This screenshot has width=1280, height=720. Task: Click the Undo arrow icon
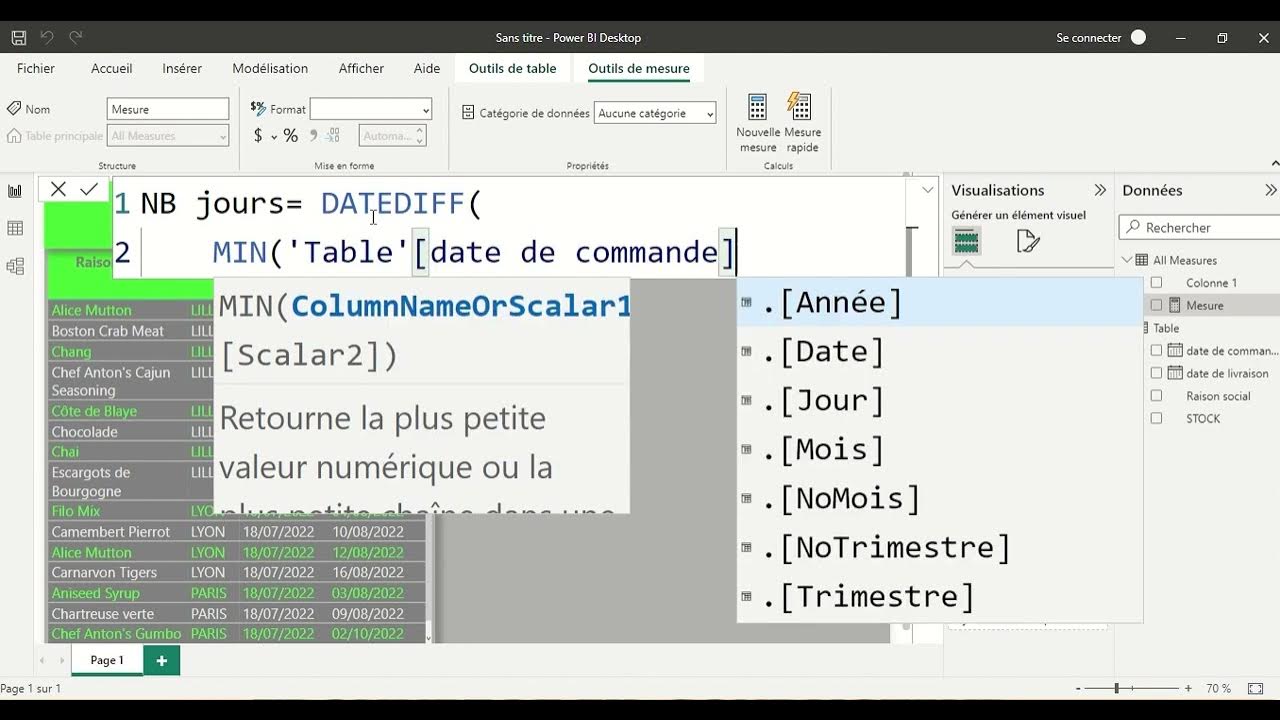pos(46,38)
